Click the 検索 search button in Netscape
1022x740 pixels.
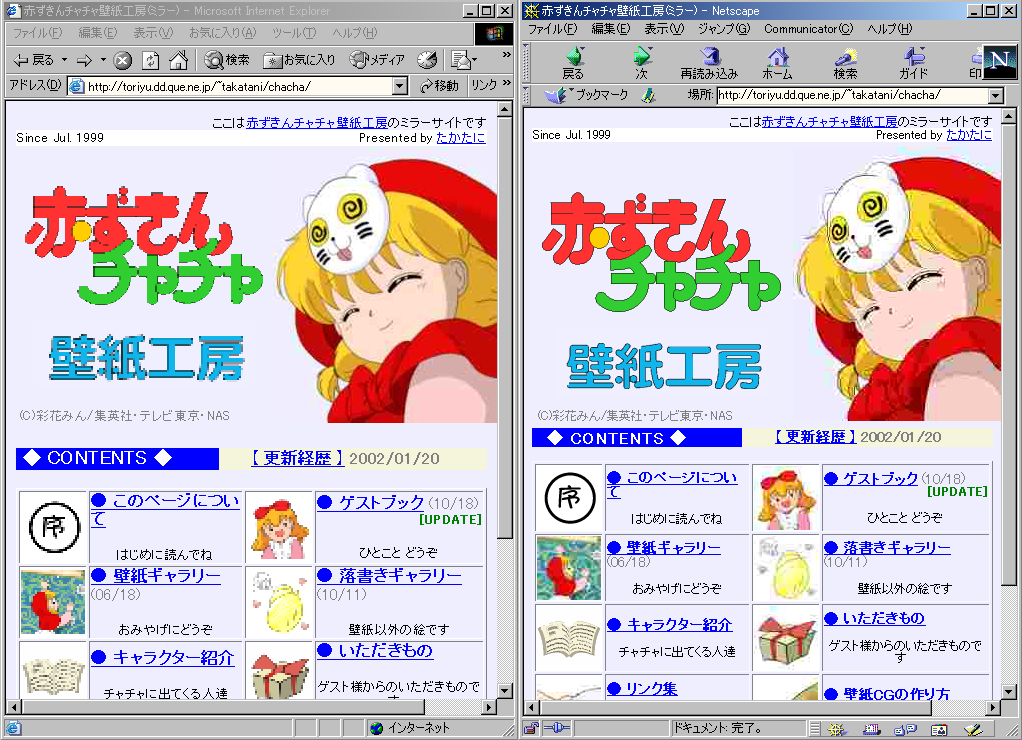(845, 63)
